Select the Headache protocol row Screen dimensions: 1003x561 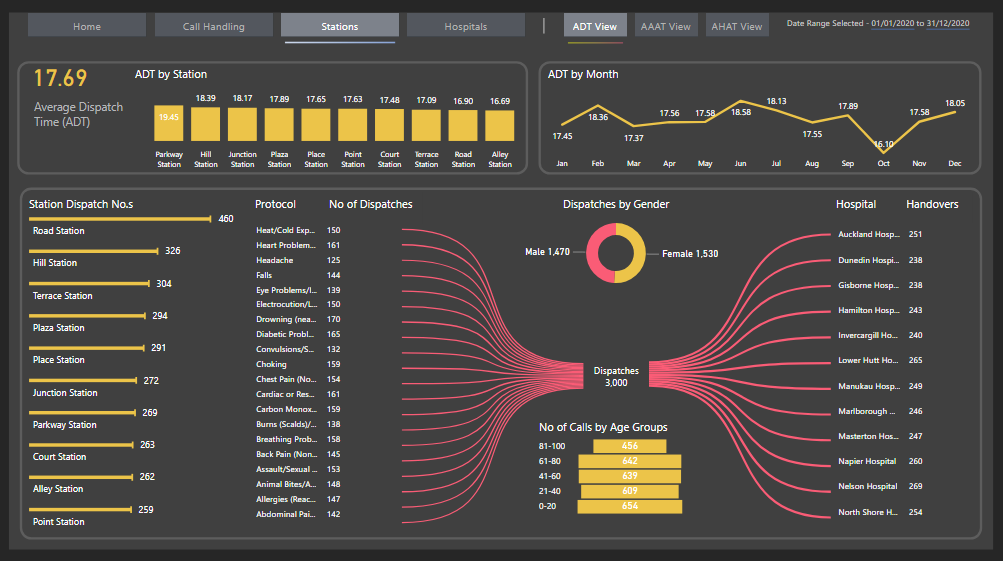point(275,260)
